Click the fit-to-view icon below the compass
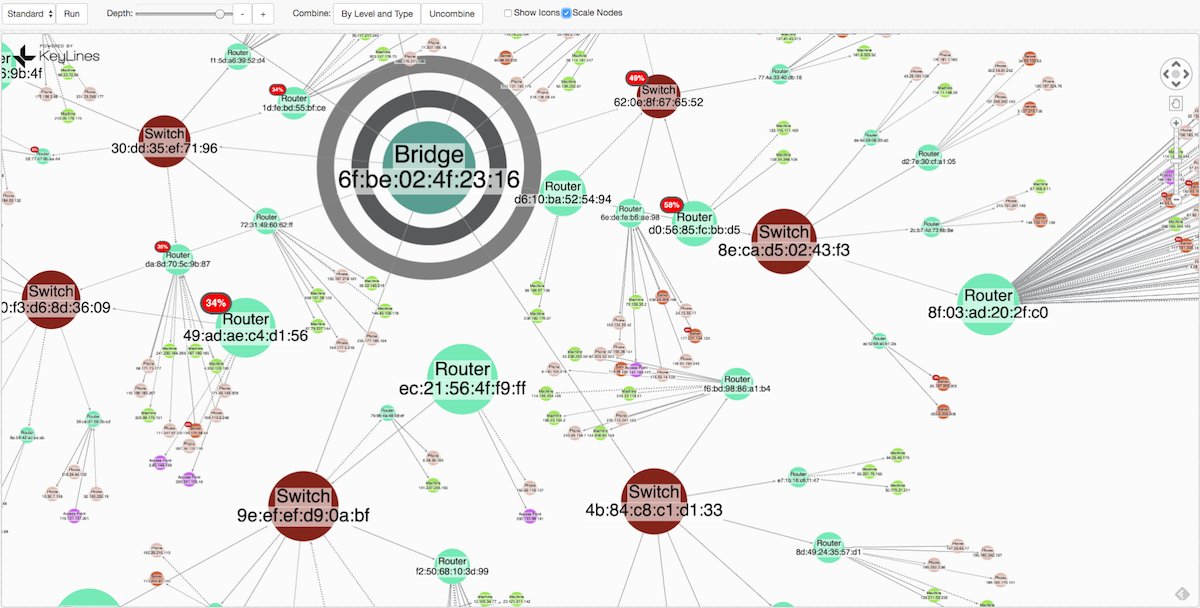The width and height of the screenshot is (1200, 608). click(x=1176, y=103)
